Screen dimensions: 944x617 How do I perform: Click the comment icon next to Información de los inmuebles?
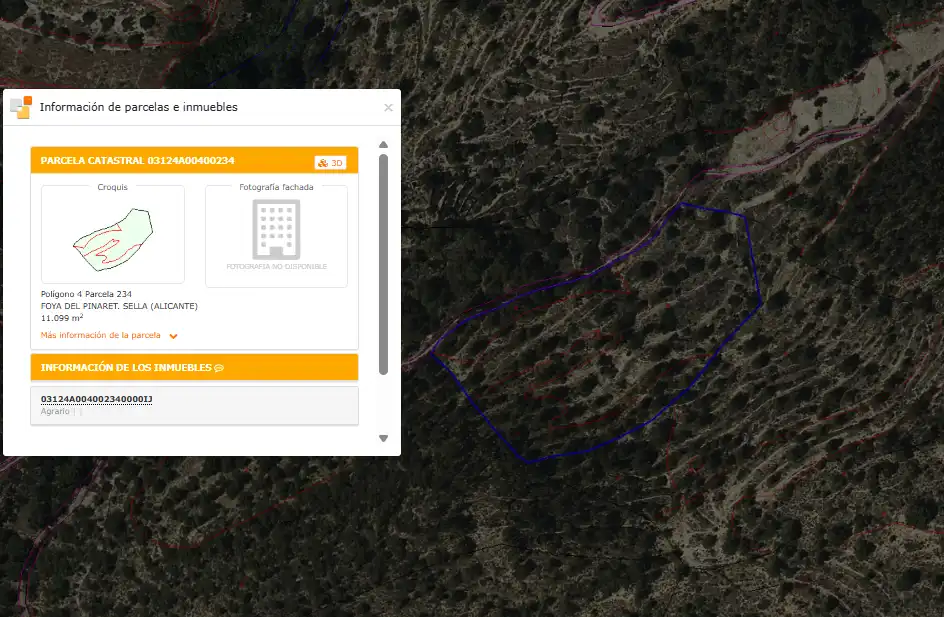click(x=219, y=368)
